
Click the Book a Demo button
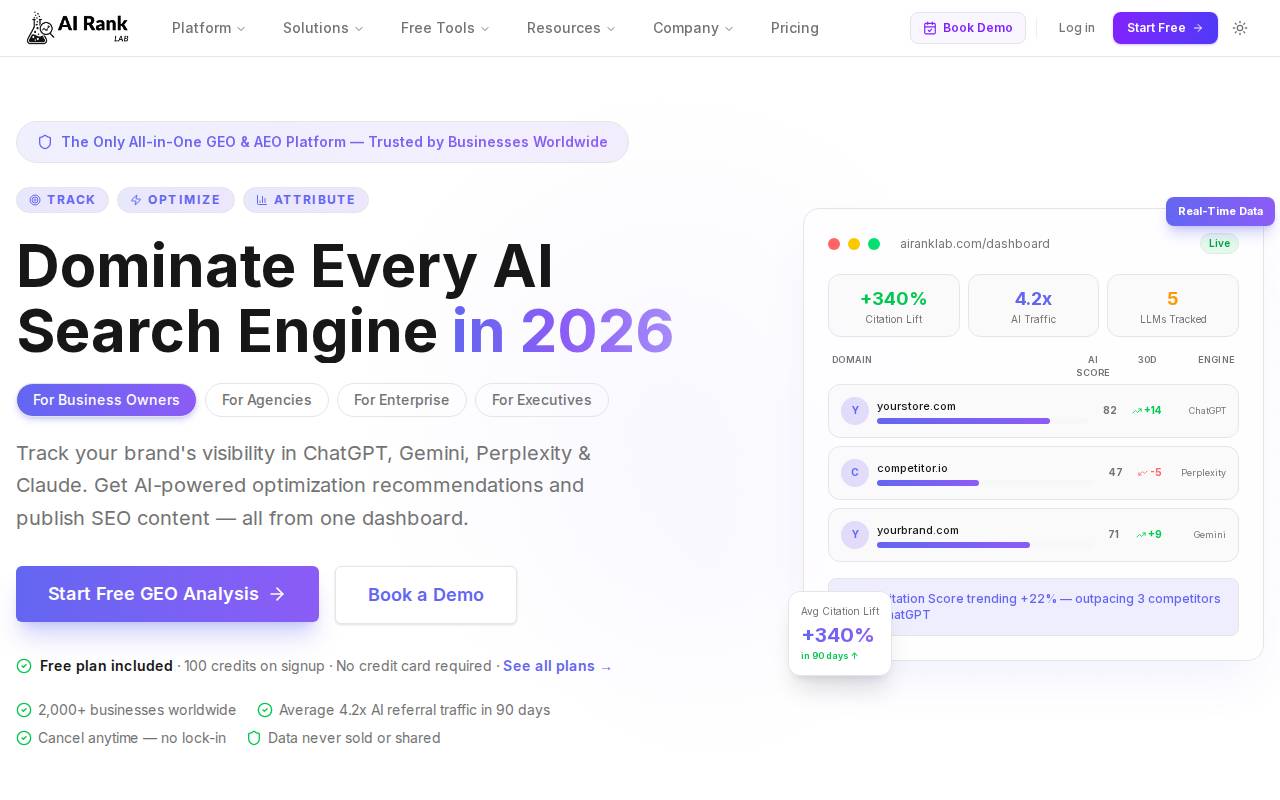point(426,595)
